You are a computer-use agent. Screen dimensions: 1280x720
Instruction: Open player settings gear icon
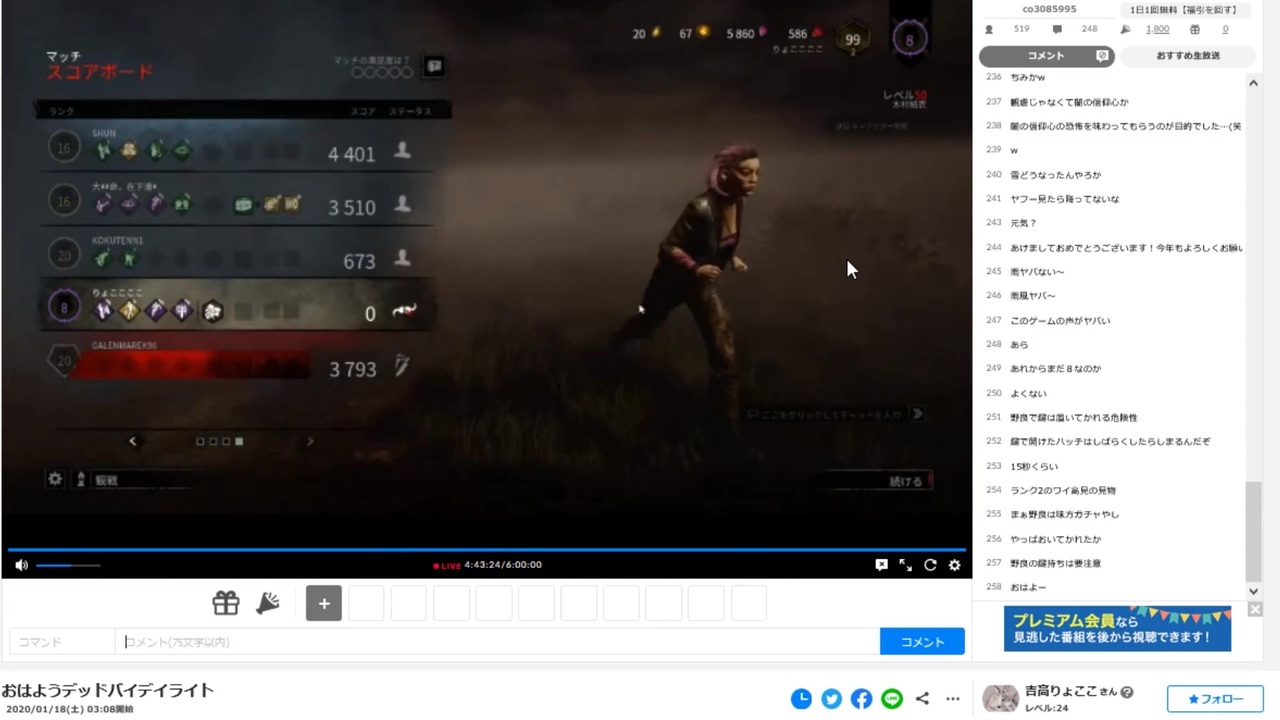click(x=954, y=565)
